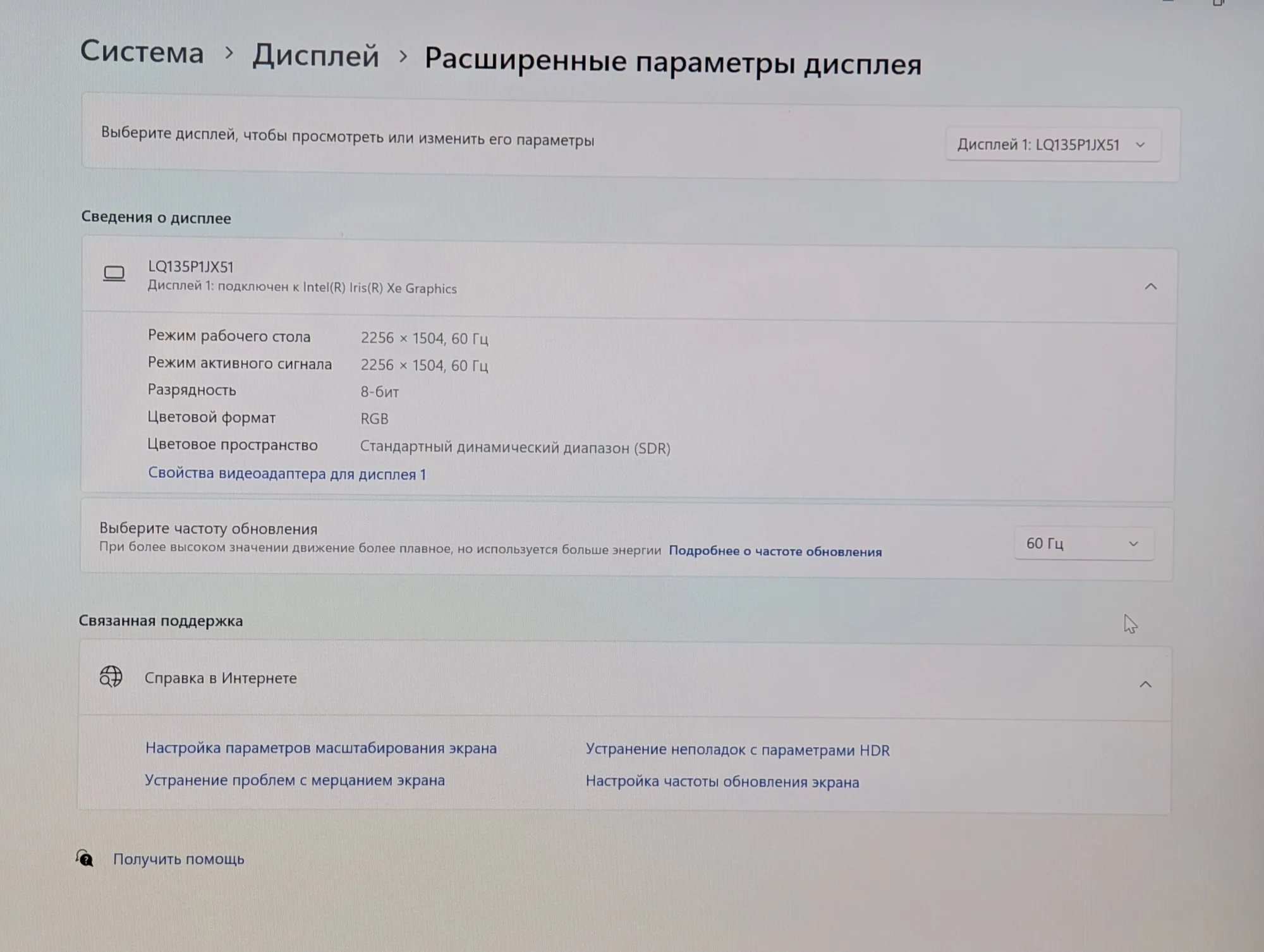Click Получить помощь link

(x=179, y=858)
